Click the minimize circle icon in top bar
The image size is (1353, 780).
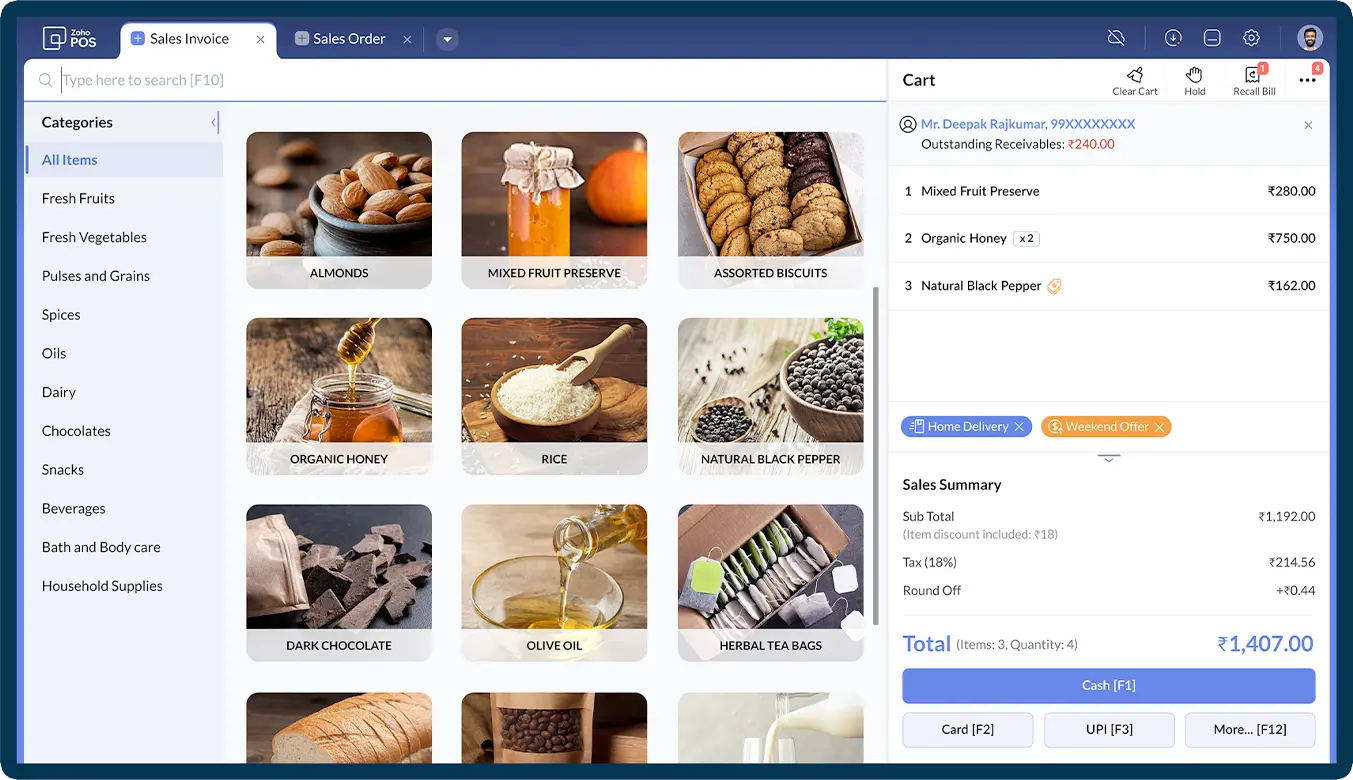(1212, 38)
